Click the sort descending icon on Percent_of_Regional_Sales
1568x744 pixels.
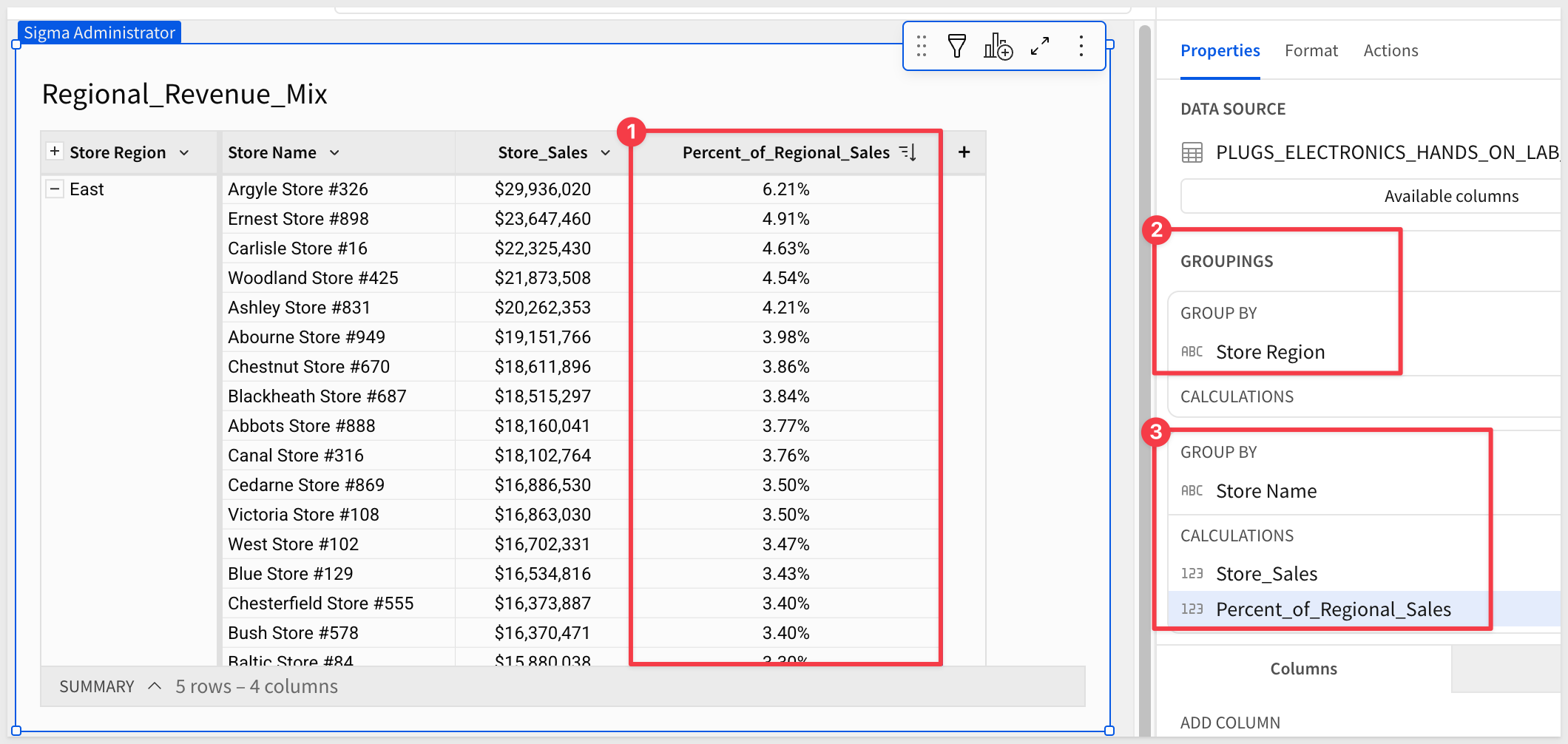(908, 152)
